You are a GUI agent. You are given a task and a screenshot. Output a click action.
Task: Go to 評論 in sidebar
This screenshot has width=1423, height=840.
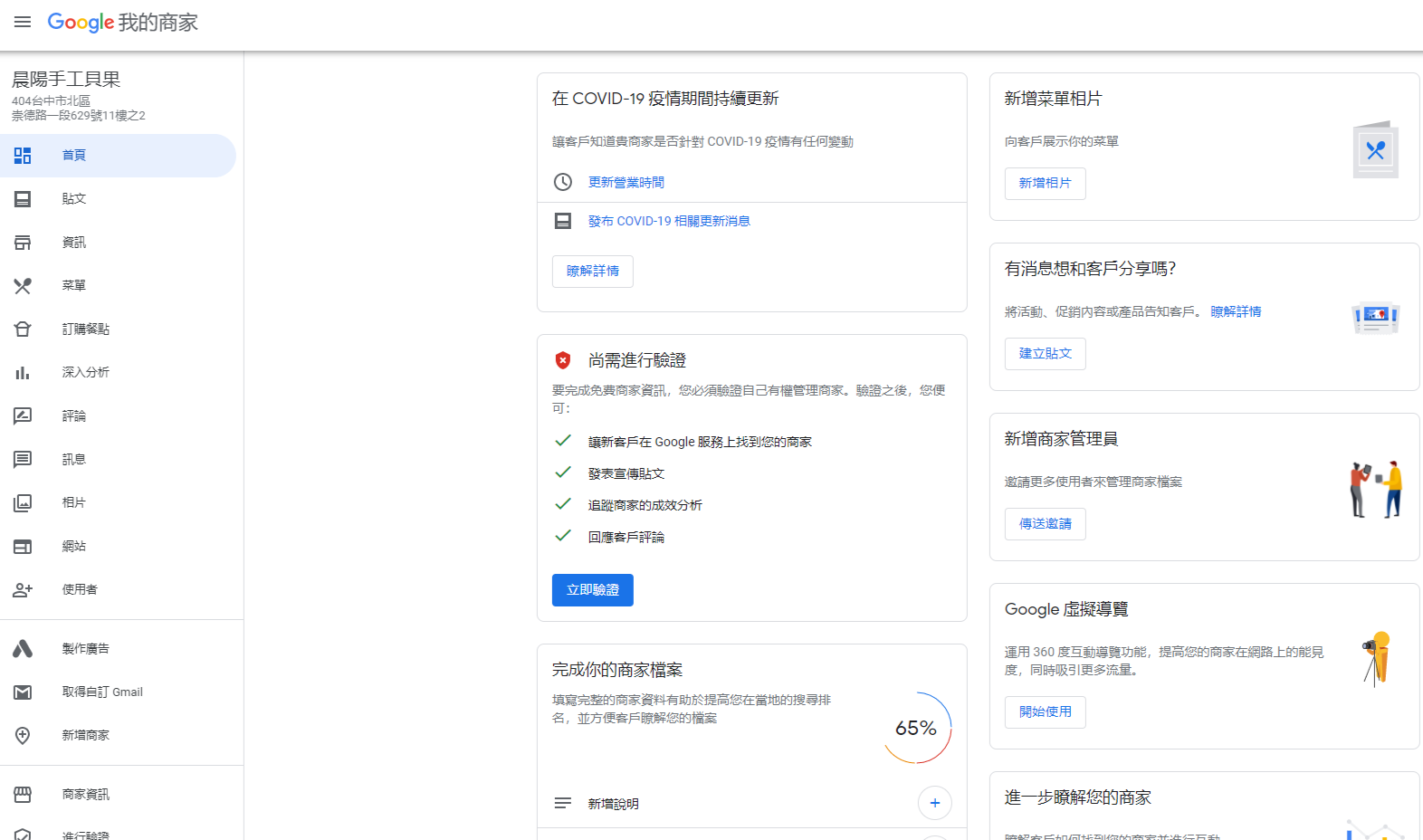(74, 416)
